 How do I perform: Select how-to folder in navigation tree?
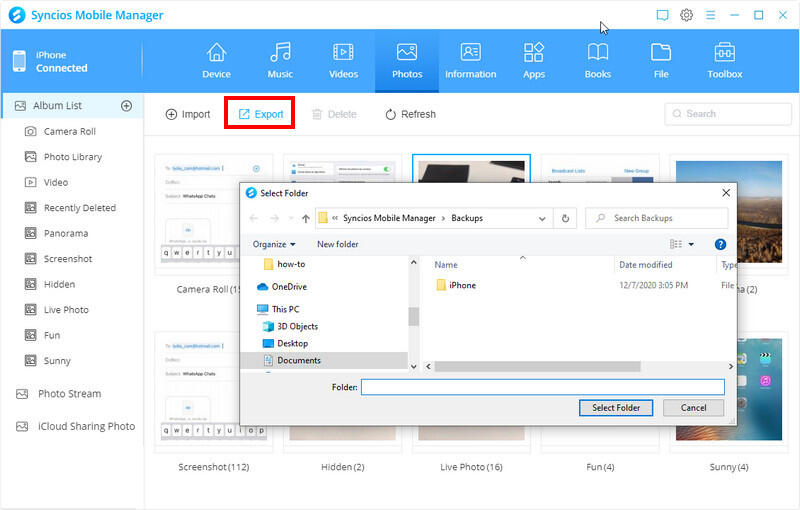[x=284, y=264]
